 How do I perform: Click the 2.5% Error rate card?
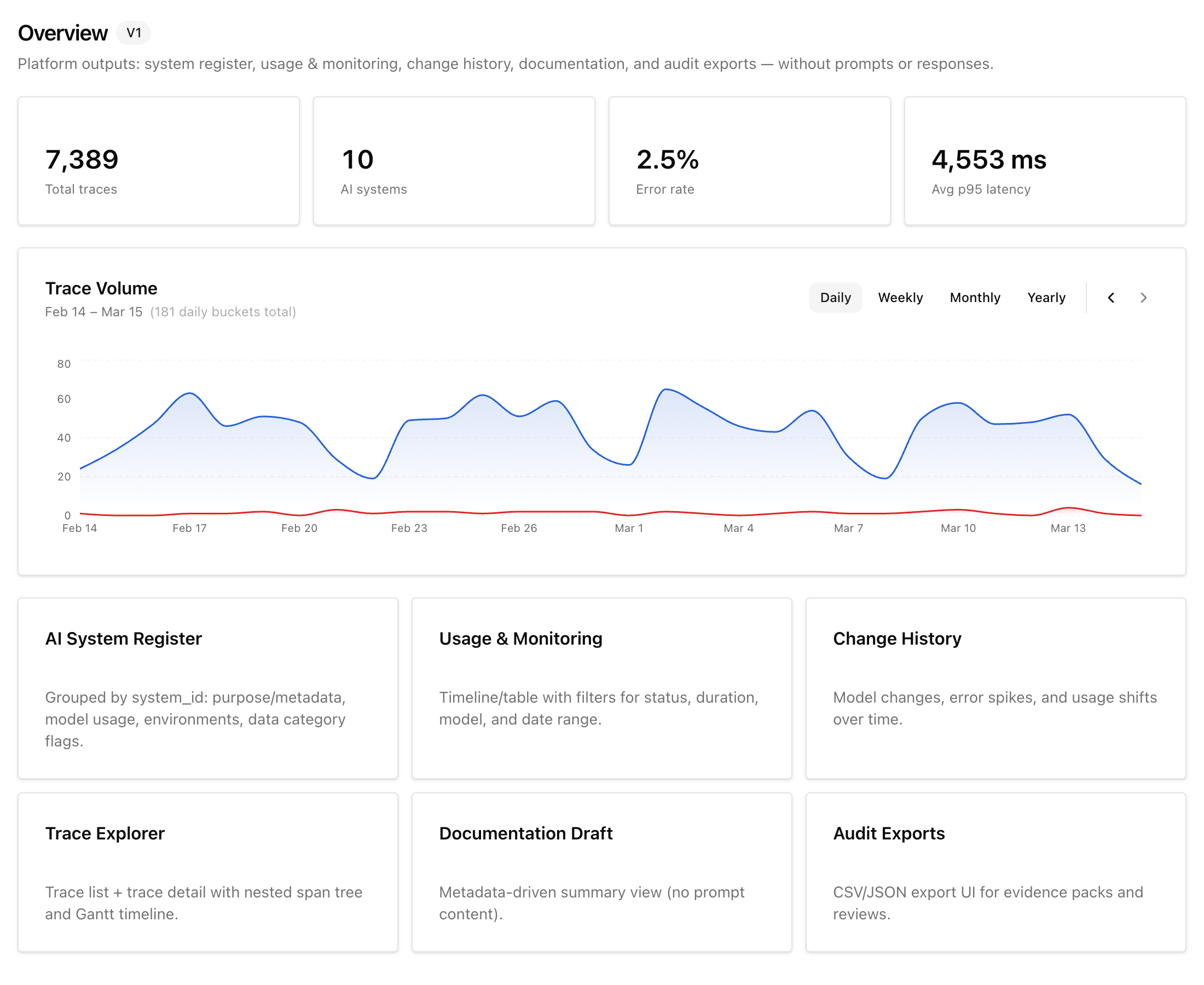coord(749,161)
